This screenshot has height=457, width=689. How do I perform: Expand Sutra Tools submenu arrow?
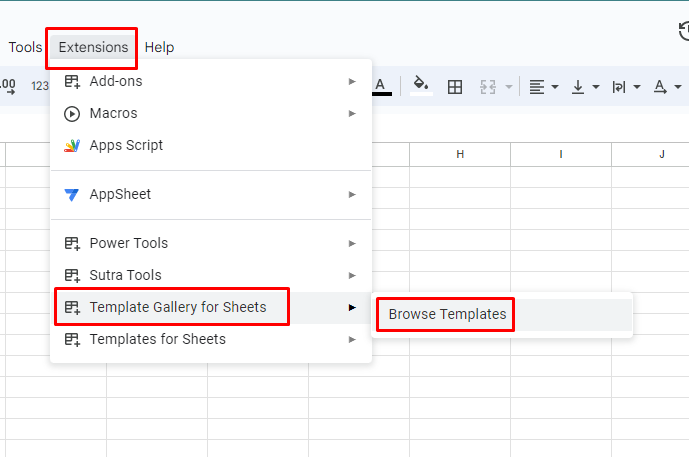(352, 275)
